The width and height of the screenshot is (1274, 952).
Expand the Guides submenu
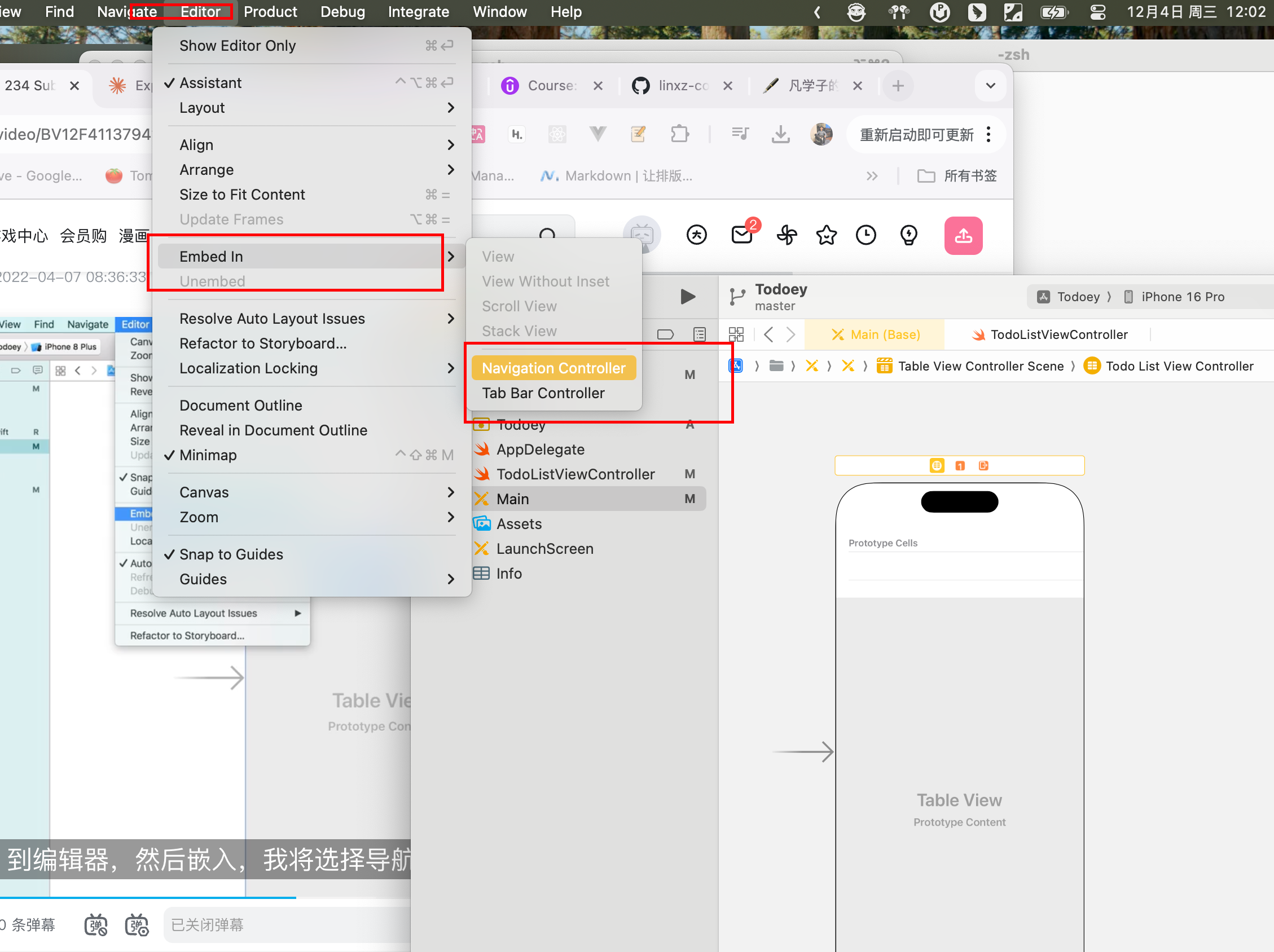pyautogui.click(x=311, y=580)
